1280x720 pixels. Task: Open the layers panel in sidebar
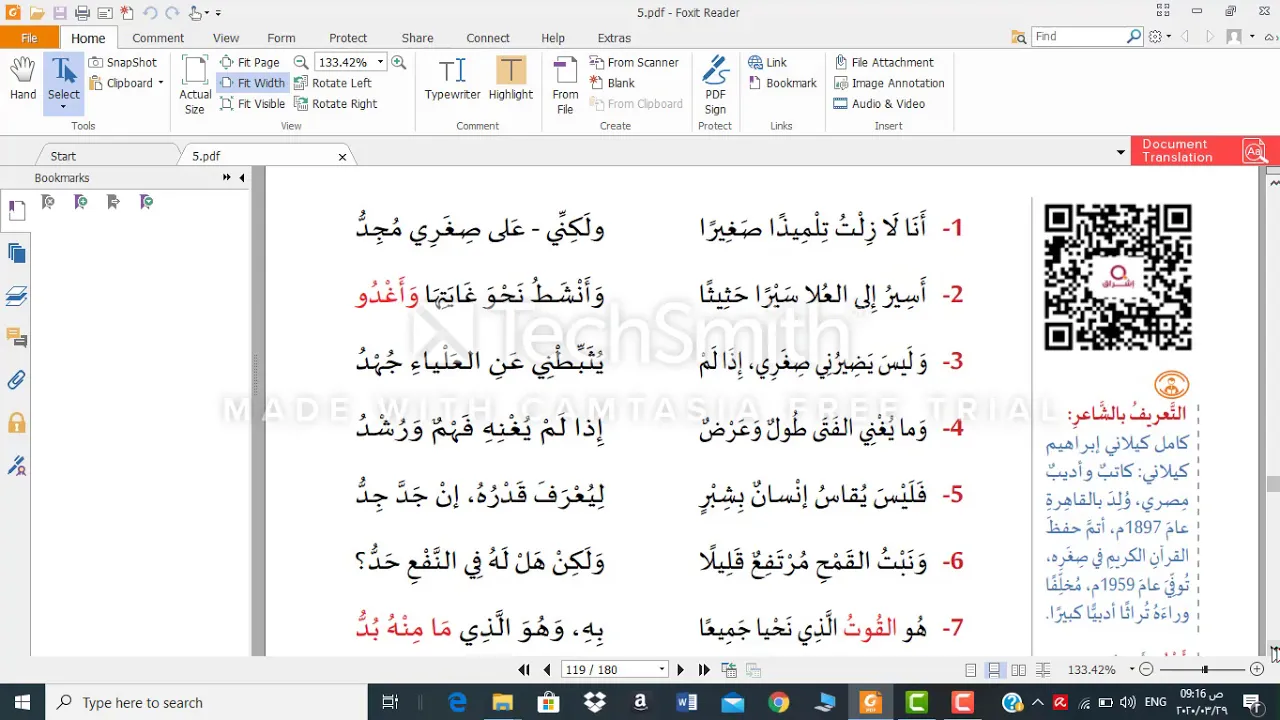[x=16, y=296]
